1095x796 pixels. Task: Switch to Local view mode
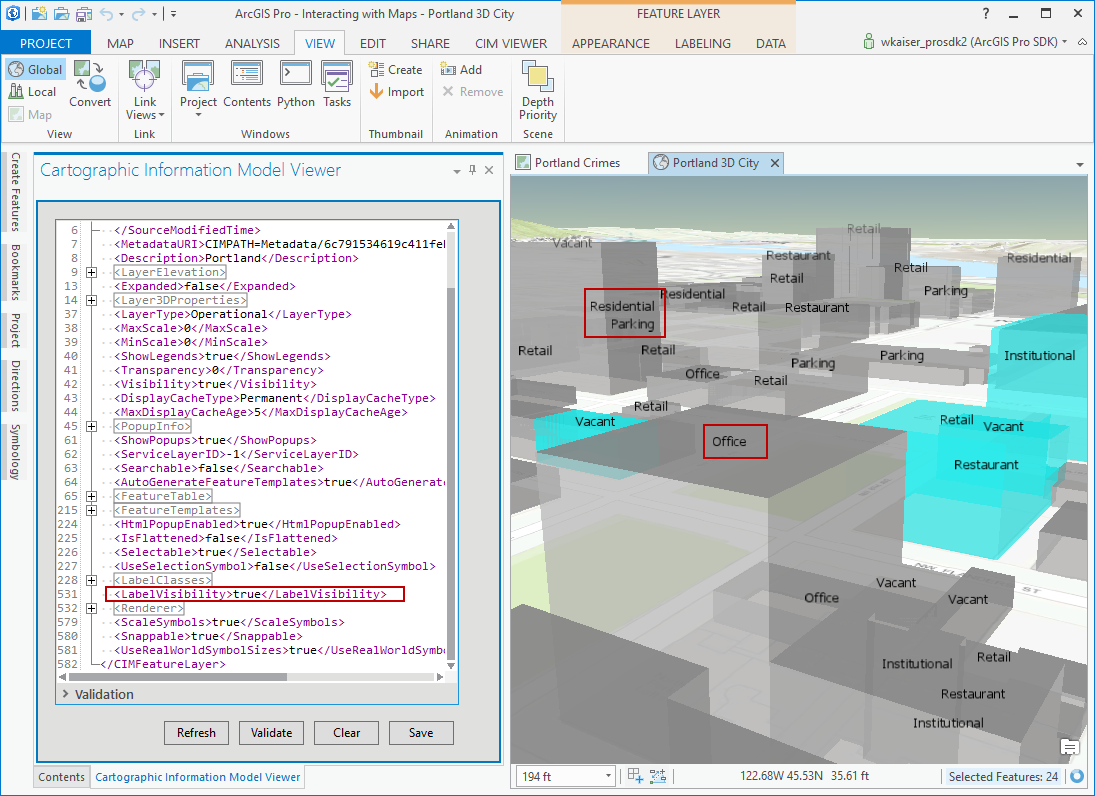click(x=33, y=91)
